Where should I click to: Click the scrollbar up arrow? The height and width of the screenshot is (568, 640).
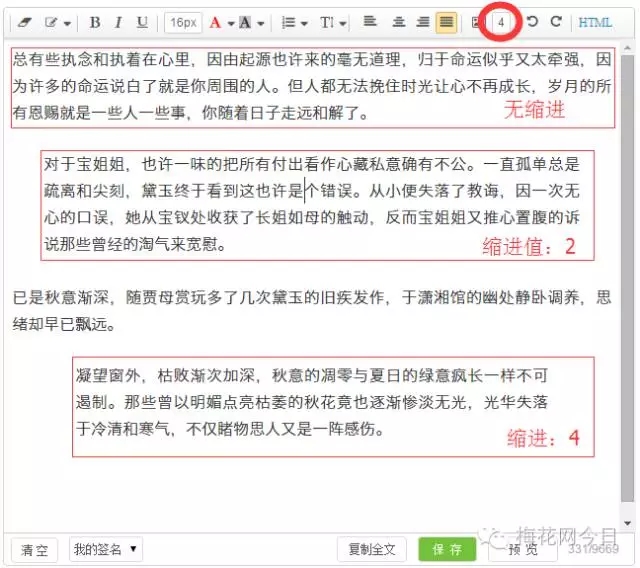click(x=627, y=49)
